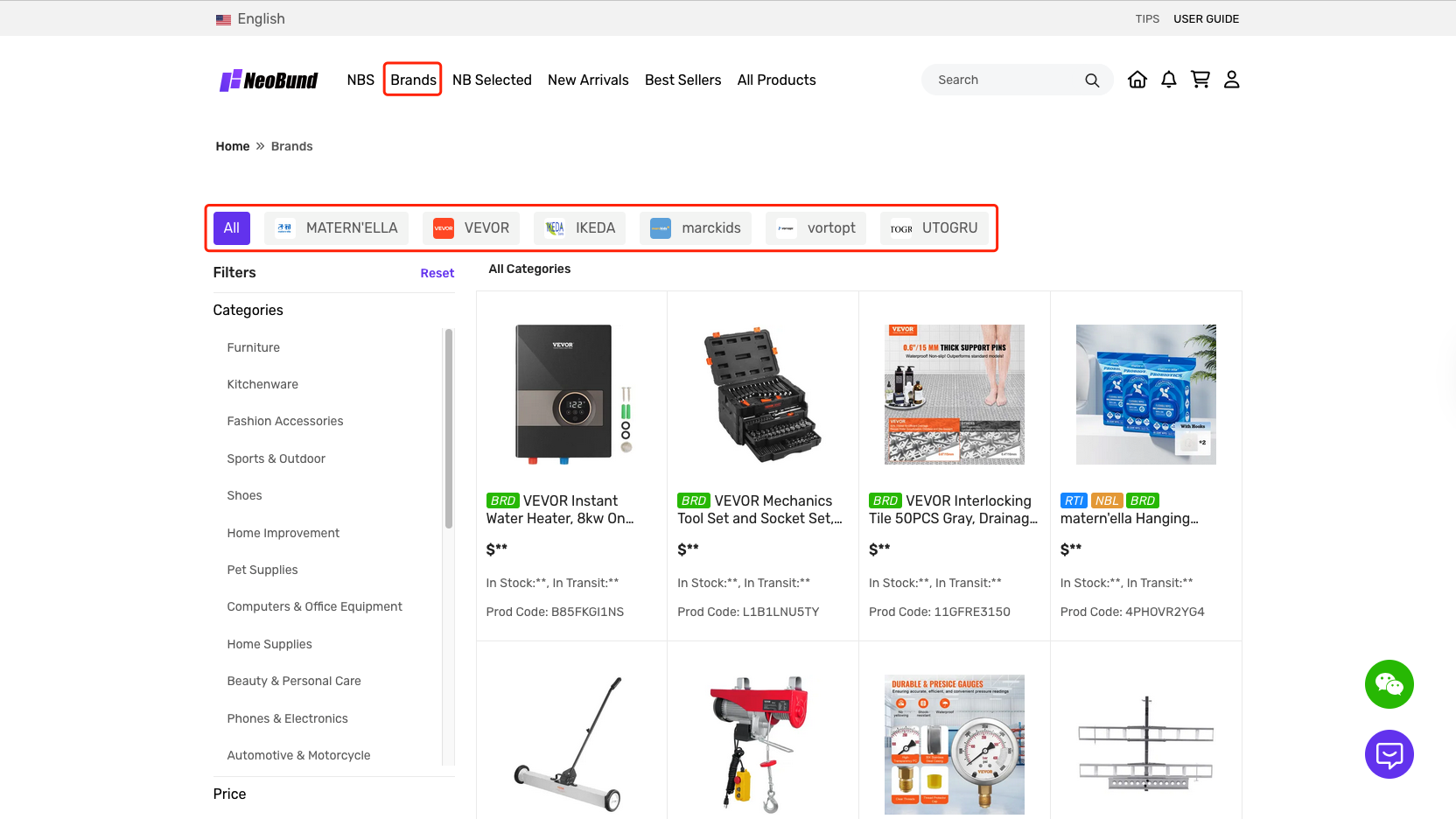Select the All brands tab

tap(232, 228)
